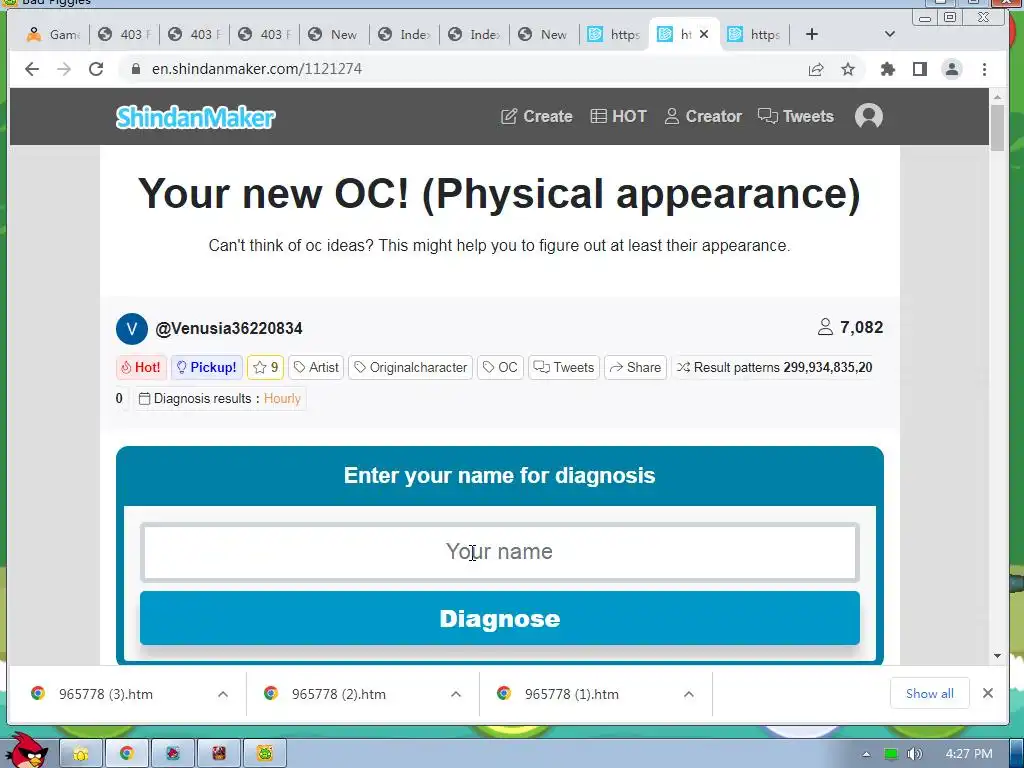1024x768 pixels.
Task: Switch to the first https tab
Action: 613,34
